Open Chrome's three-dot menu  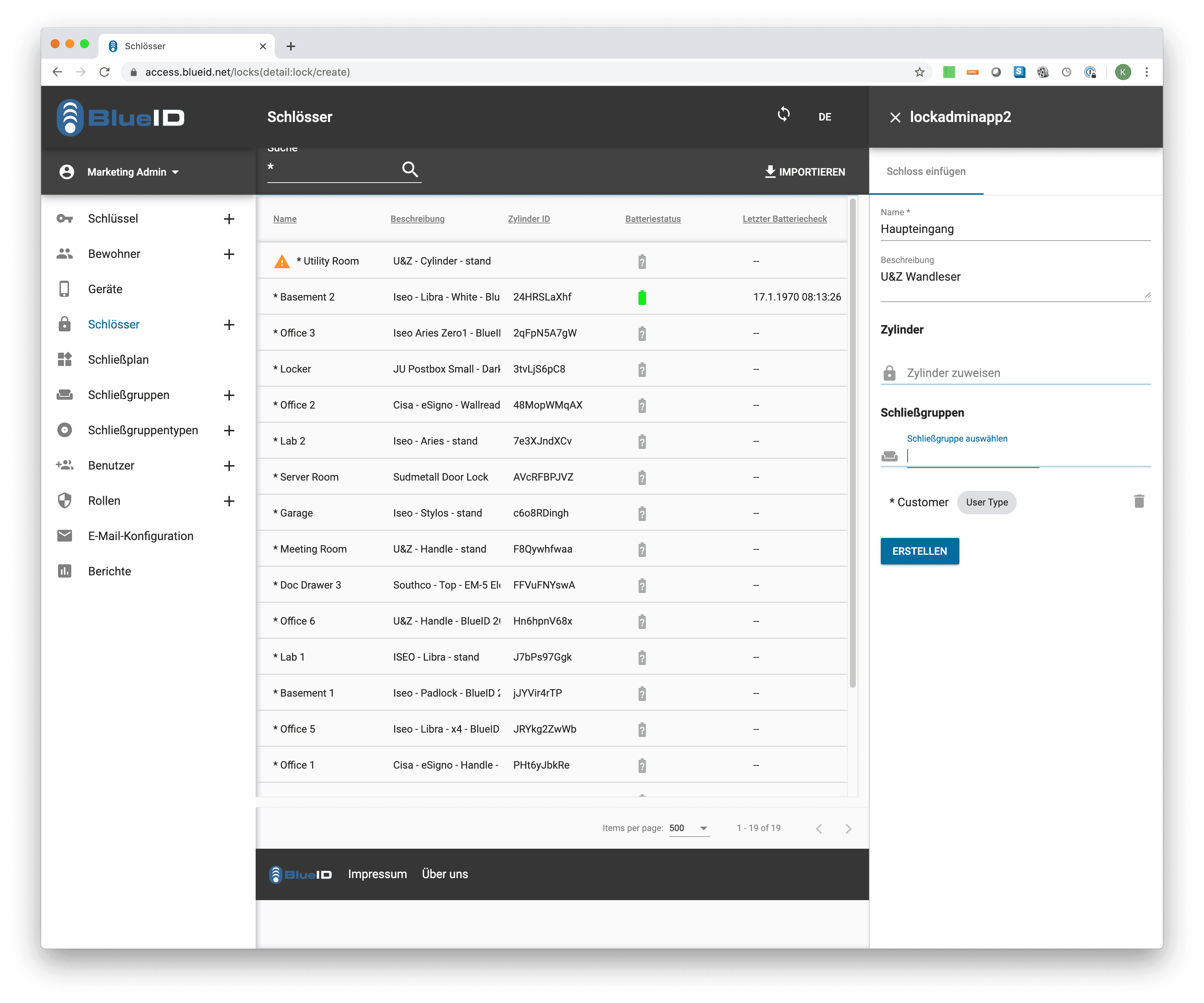[x=1146, y=72]
